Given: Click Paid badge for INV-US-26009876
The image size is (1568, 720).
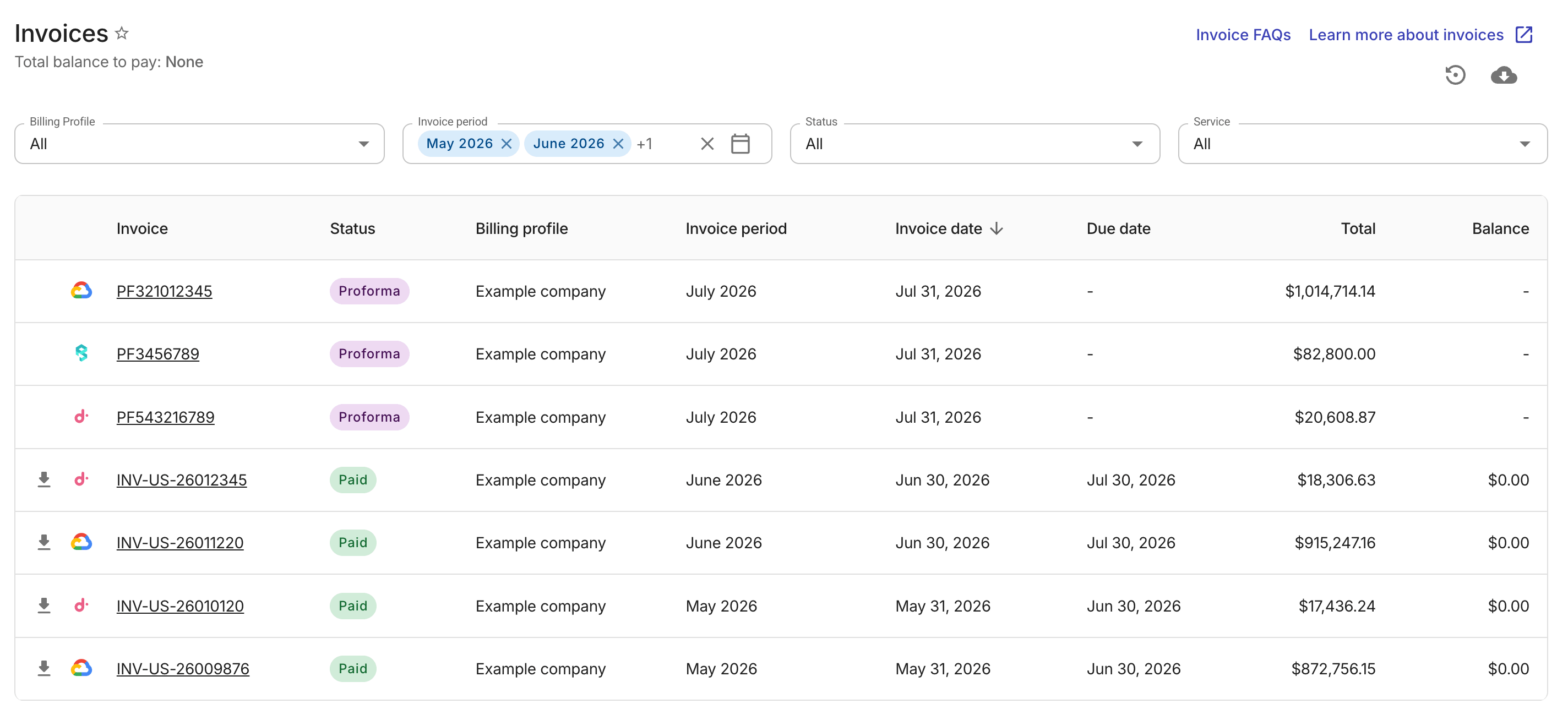Looking at the screenshot, I should [x=353, y=668].
